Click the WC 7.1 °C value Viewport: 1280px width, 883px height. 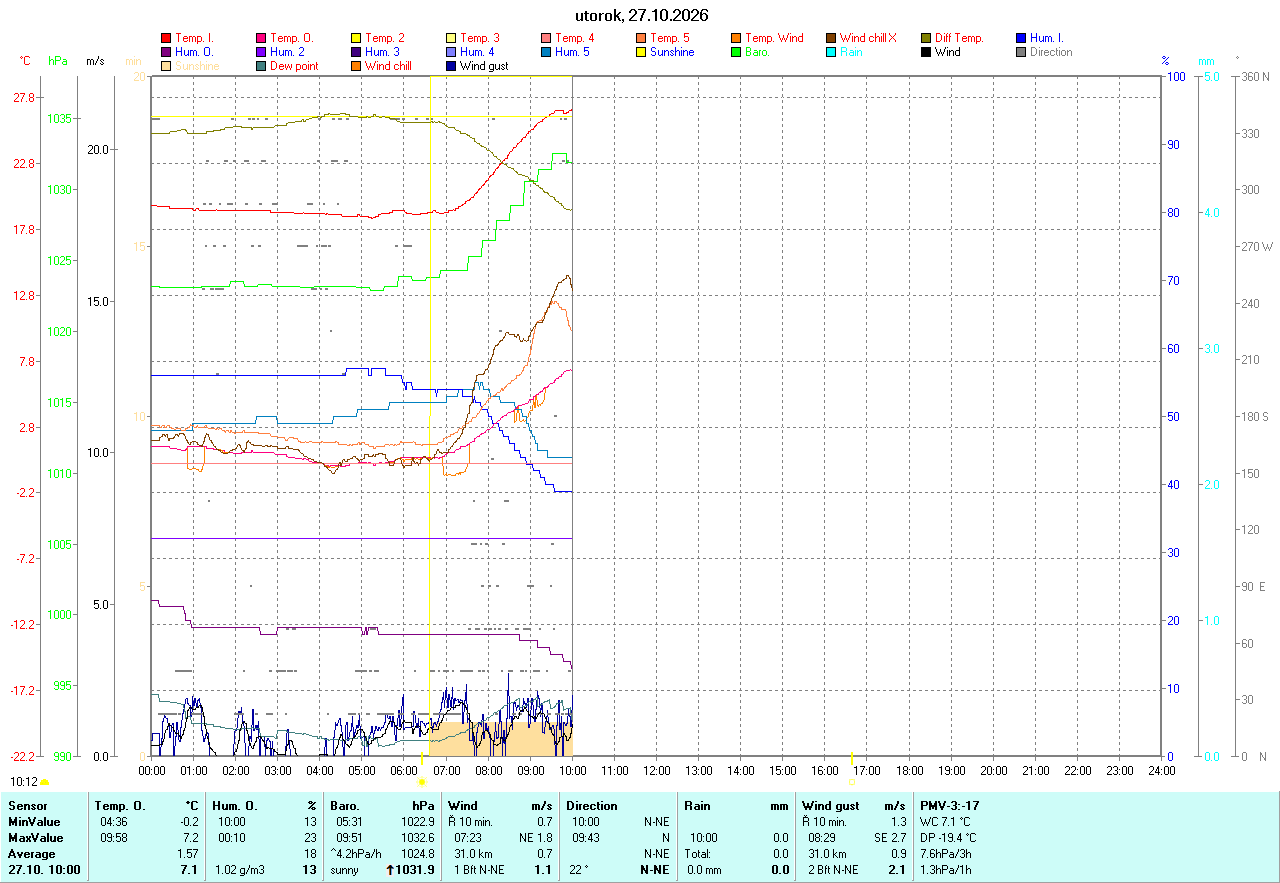pyautogui.click(x=945, y=822)
